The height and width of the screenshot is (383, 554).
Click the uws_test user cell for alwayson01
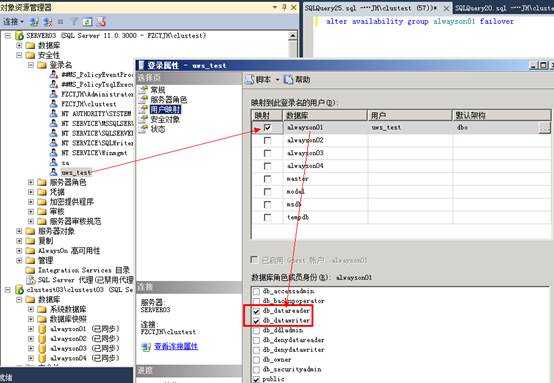click(x=409, y=128)
